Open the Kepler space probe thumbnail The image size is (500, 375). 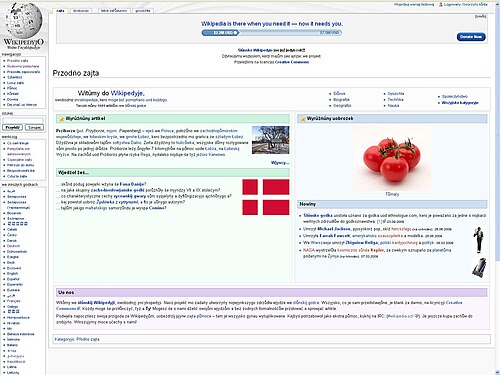(479, 267)
